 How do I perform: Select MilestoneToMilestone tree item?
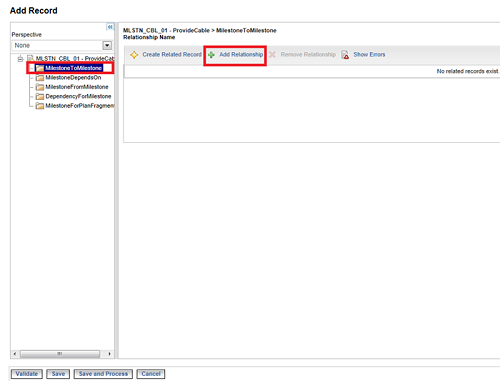[73, 68]
